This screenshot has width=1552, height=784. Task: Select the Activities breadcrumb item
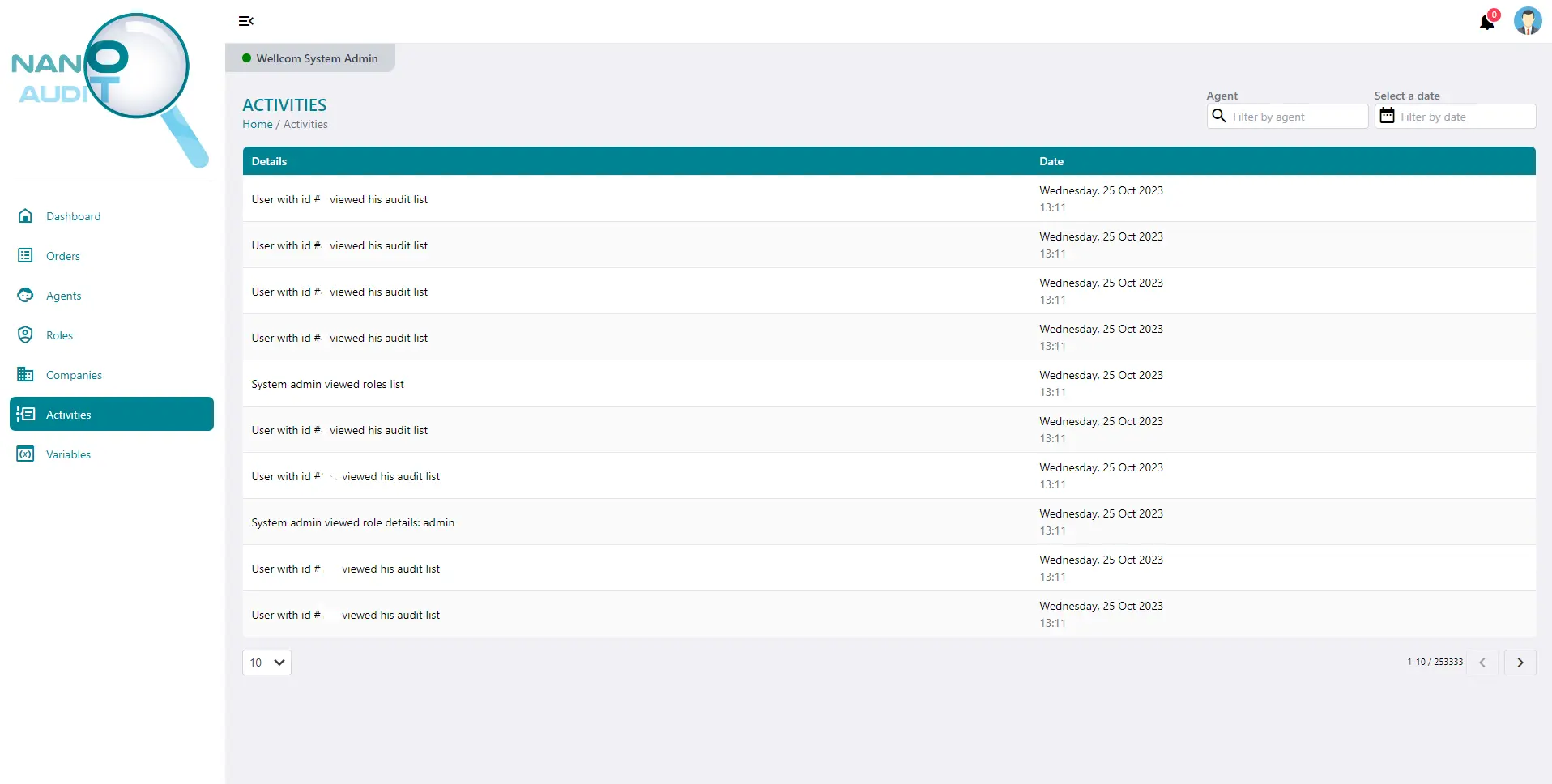305,124
